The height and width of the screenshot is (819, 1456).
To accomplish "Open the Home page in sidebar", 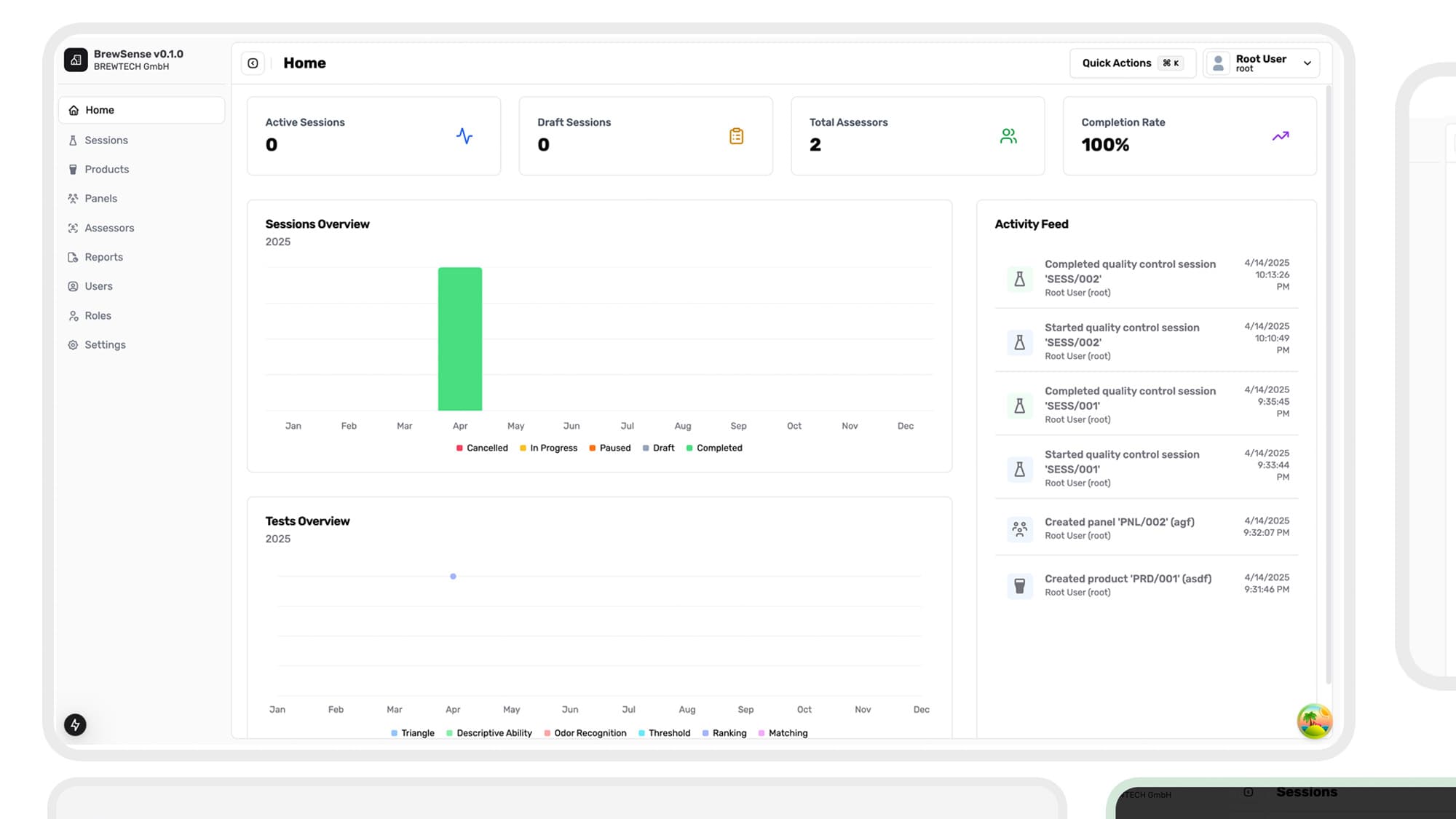I will point(141,110).
